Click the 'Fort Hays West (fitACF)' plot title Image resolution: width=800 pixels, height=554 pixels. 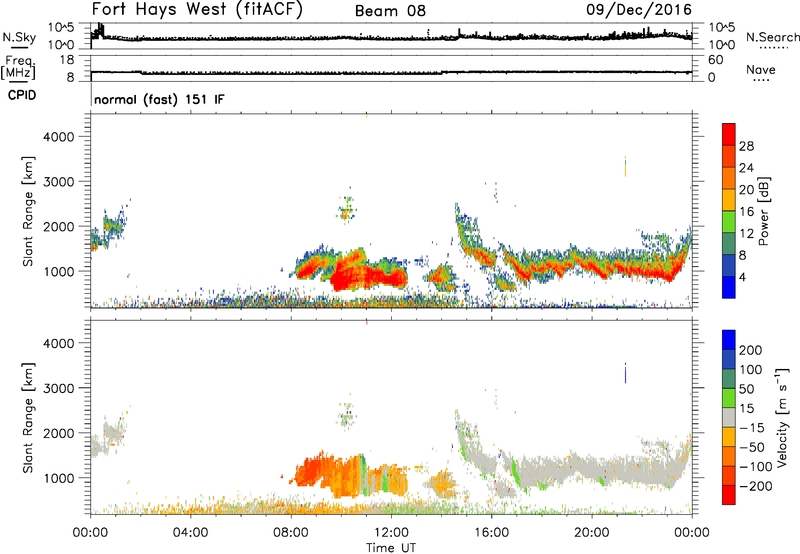point(196,9)
